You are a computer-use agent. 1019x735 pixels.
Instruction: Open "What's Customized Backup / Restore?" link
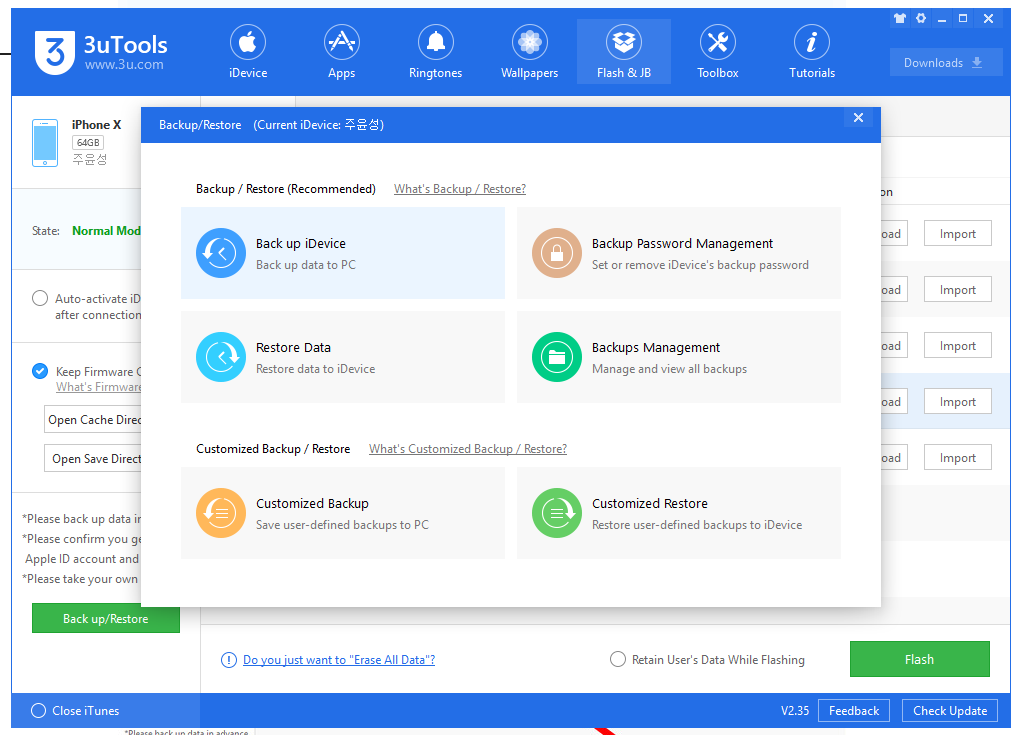coord(468,449)
